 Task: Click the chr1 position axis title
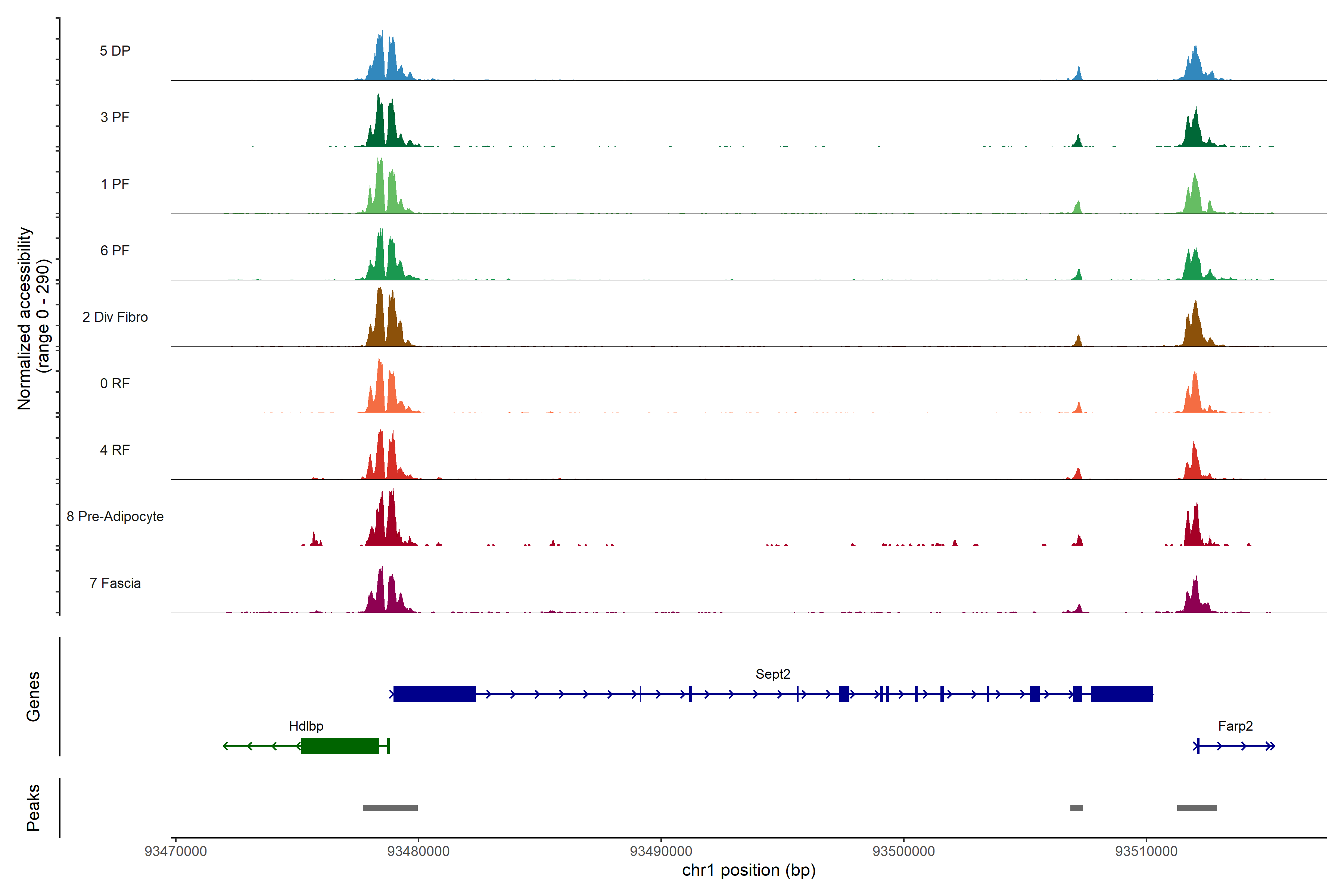(749, 870)
